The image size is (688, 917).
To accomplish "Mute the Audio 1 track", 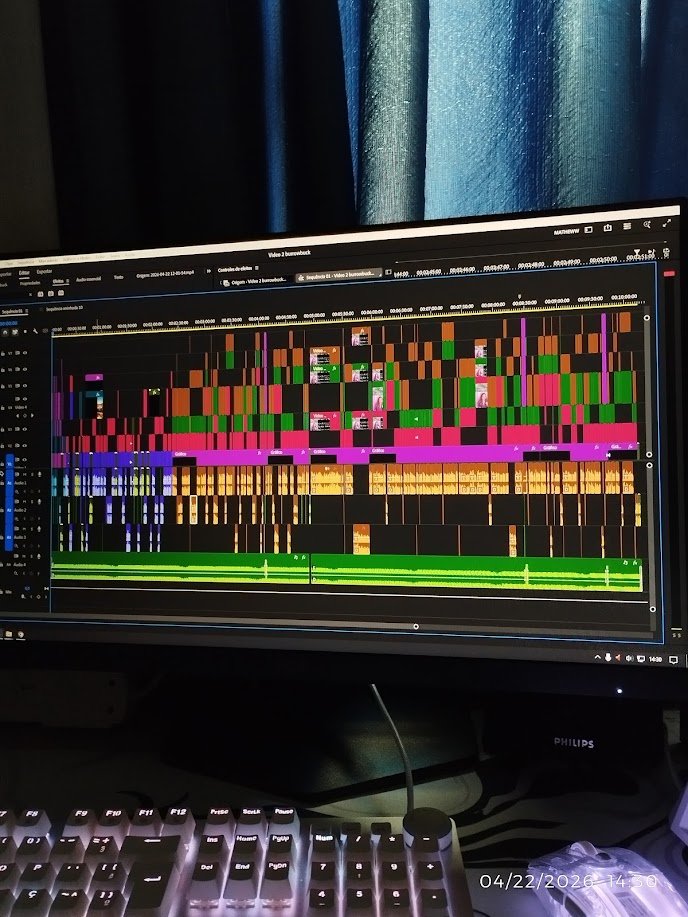I will coord(25,474).
